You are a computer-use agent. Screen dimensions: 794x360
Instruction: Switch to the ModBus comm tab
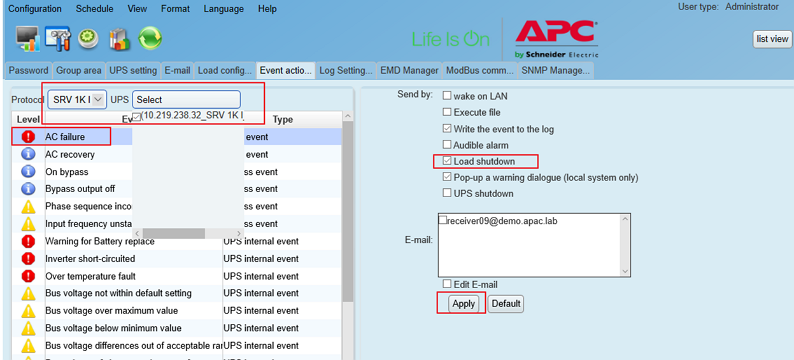click(480, 71)
